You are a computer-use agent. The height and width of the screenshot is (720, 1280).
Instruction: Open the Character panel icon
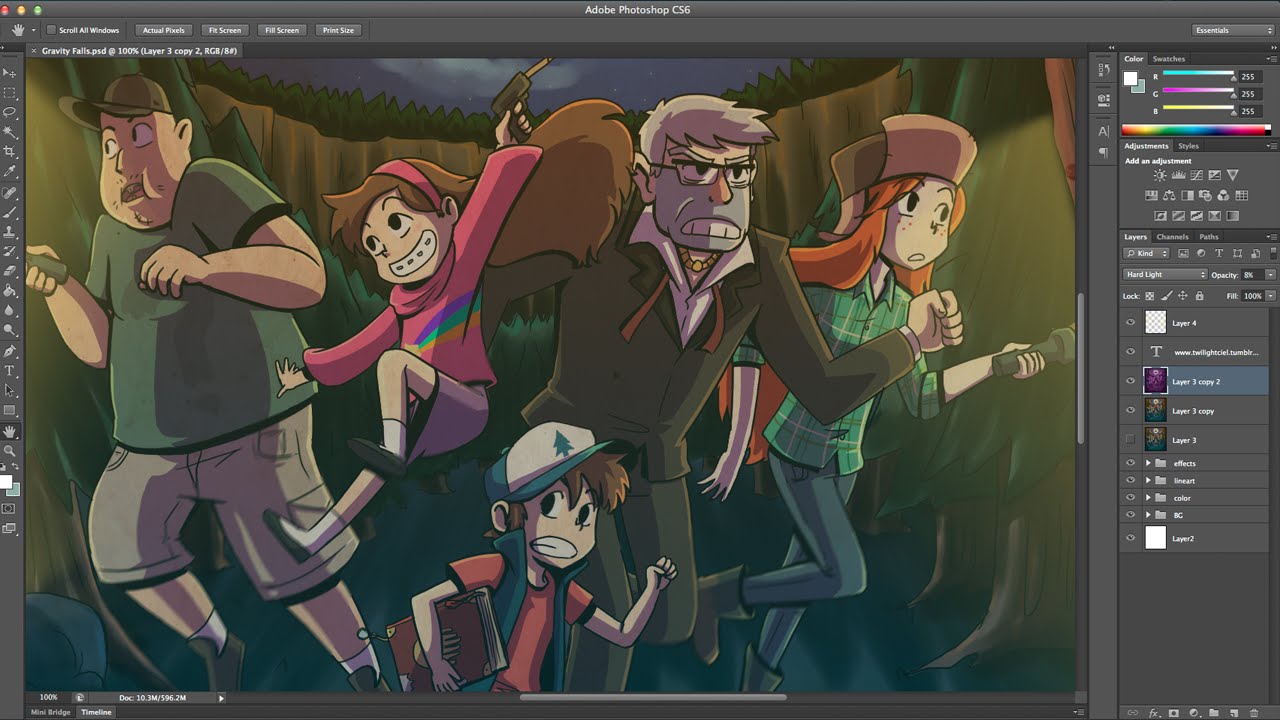1103,131
